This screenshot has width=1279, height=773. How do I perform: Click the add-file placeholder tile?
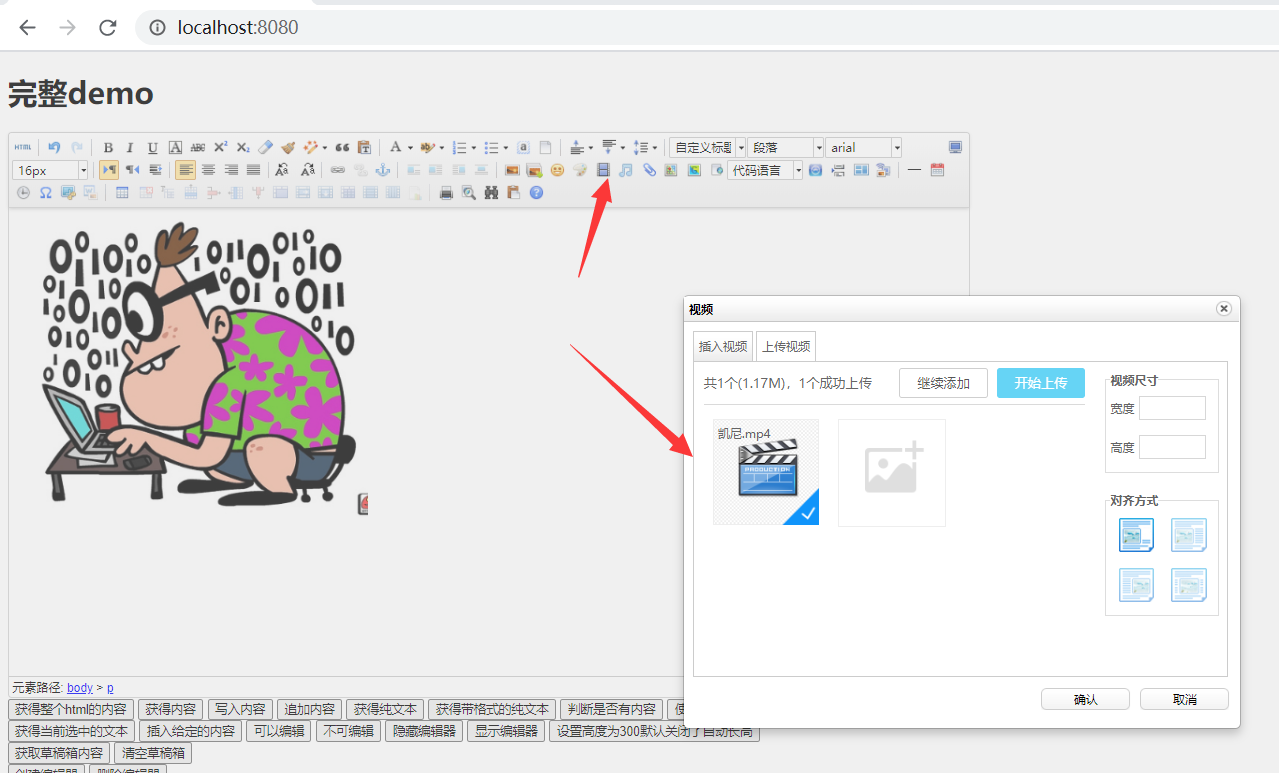[x=892, y=472]
